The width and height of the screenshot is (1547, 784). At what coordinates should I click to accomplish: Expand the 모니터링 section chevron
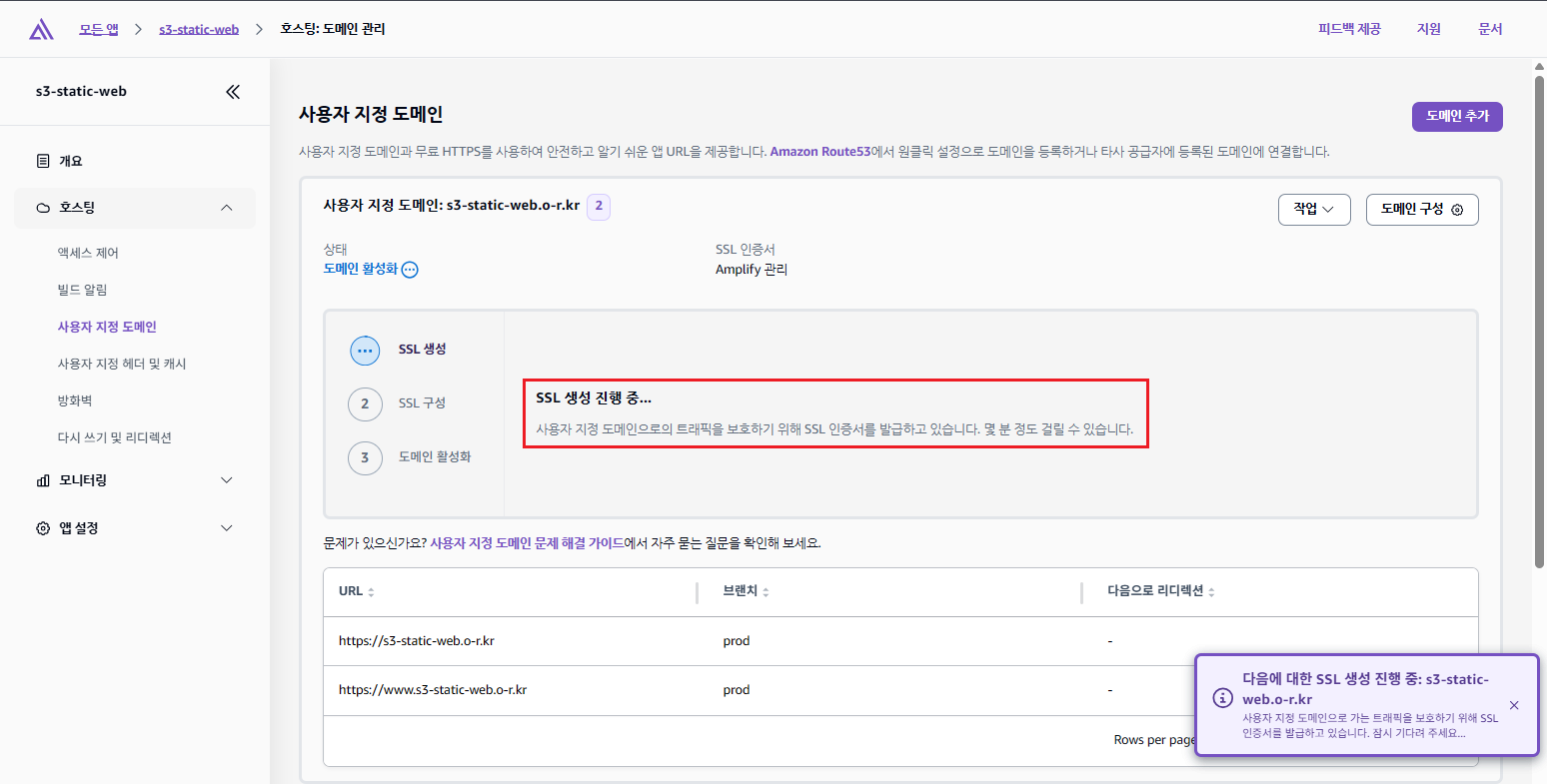point(227,480)
